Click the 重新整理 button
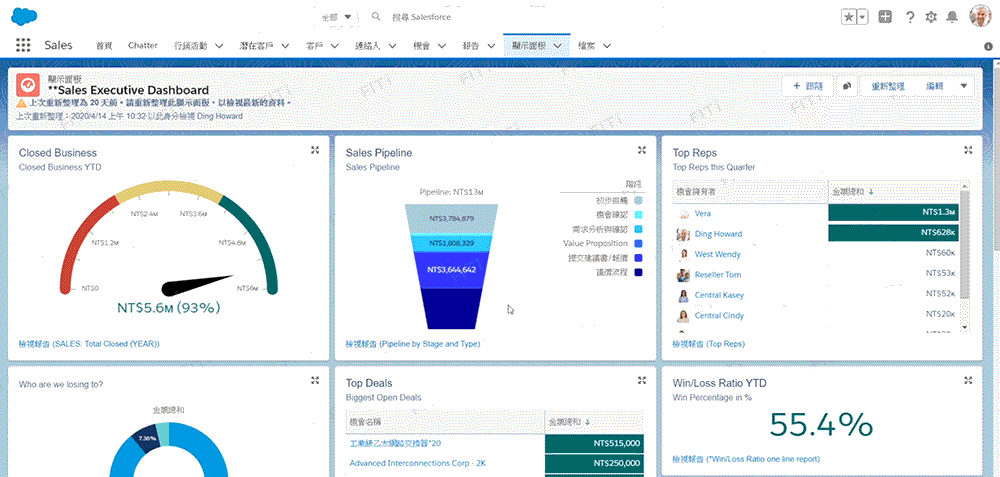The height and width of the screenshot is (477, 1000). [887, 86]
